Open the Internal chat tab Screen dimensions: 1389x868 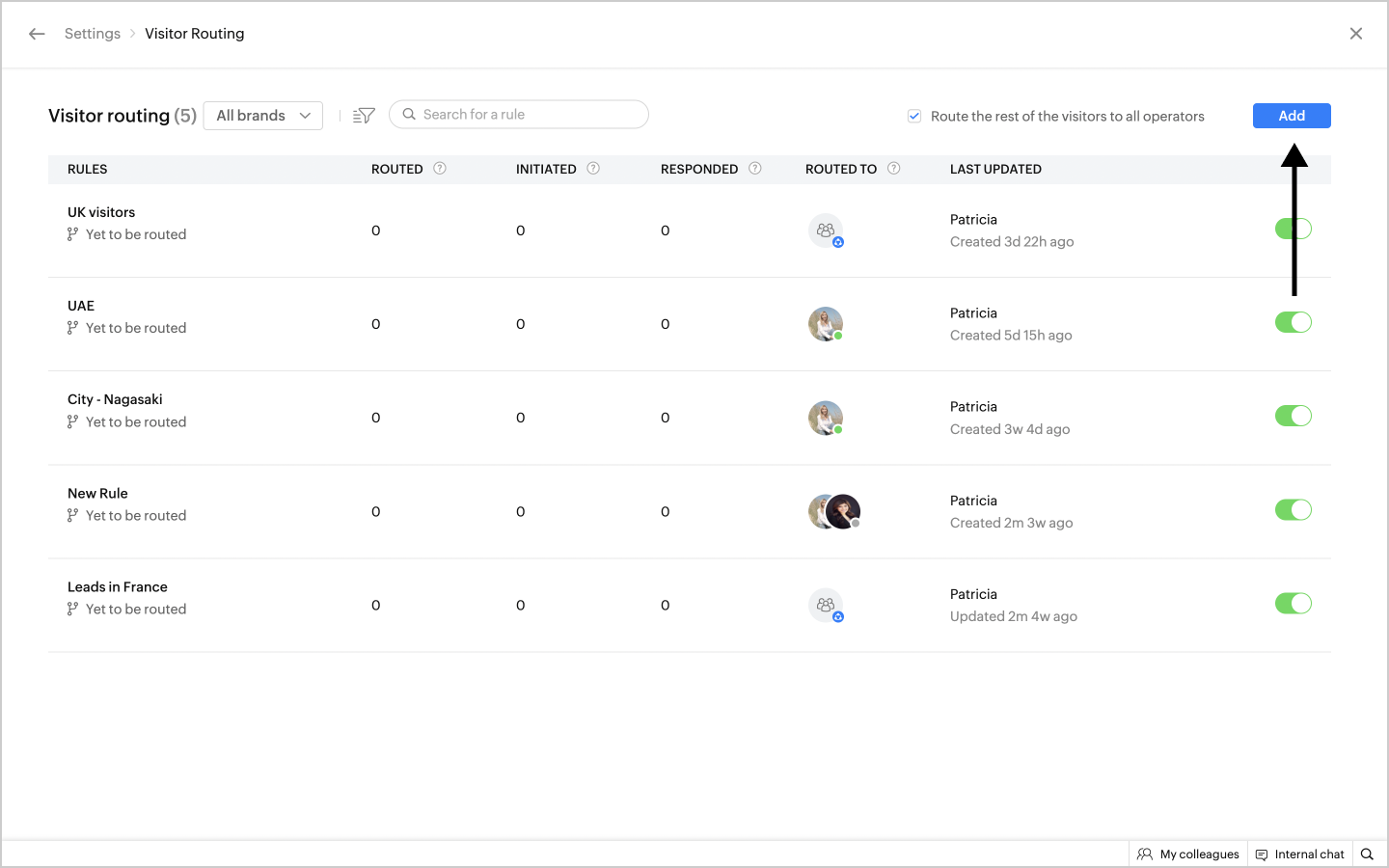point(1299,854)
